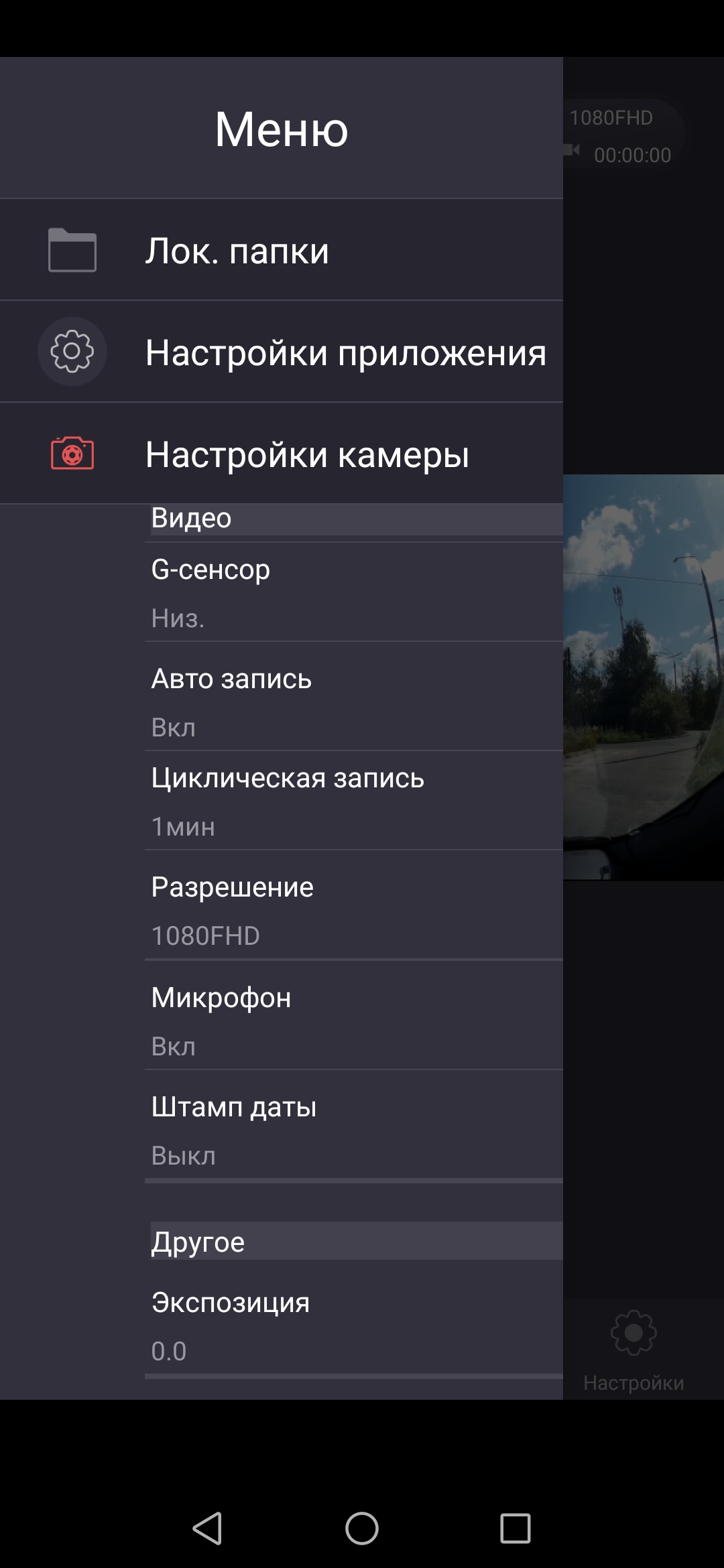Open G-сенсор sensitivity options
The height and width of the screenshot is (1568, 724).
[x=354, y=592]
